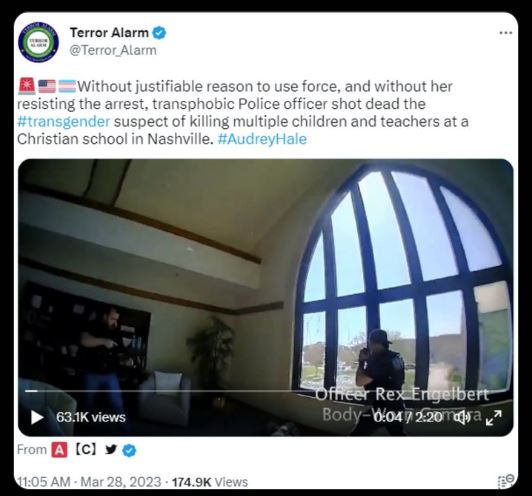532x496 pixels.
Task: Toggle the video volume speaker icon
Action: (x=462, y=417)
